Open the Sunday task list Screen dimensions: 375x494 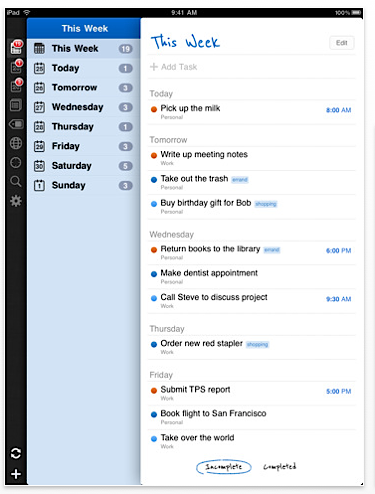84,185
